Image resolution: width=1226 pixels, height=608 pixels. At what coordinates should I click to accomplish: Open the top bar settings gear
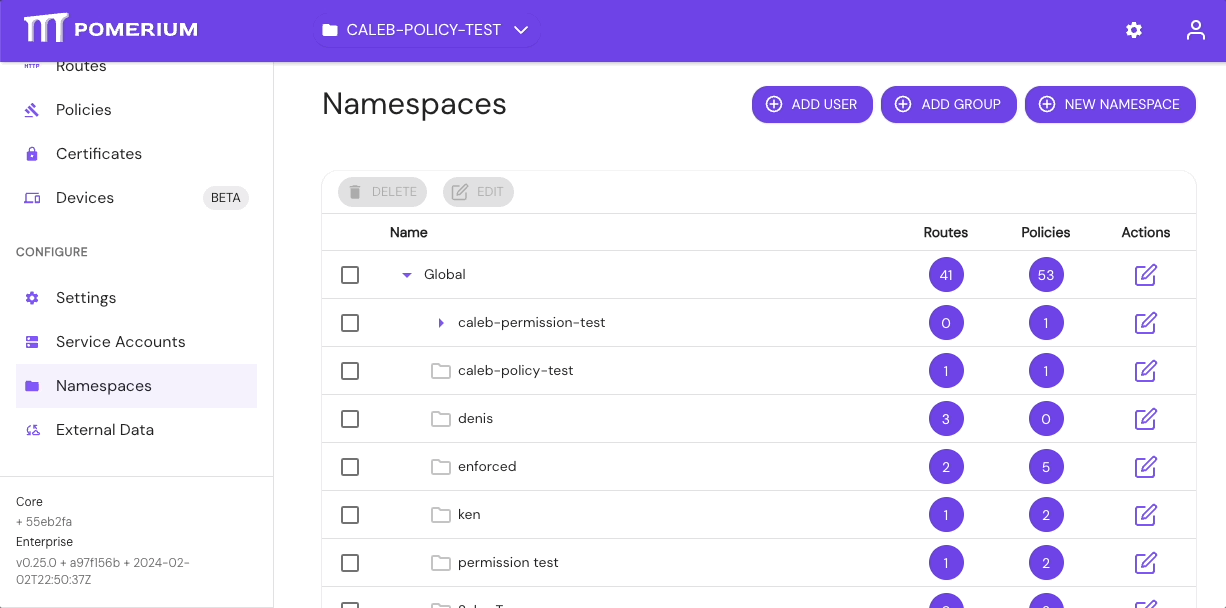pos(1133,30)
